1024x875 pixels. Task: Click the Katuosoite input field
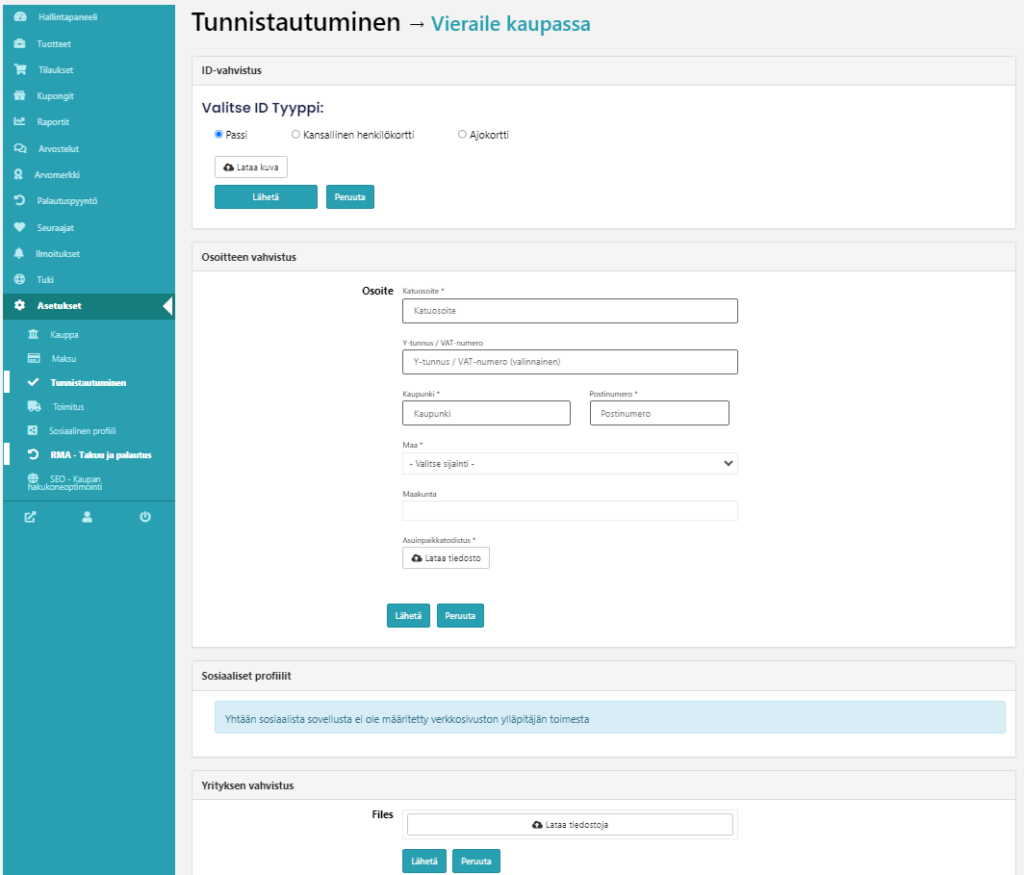tap(569, 311)
